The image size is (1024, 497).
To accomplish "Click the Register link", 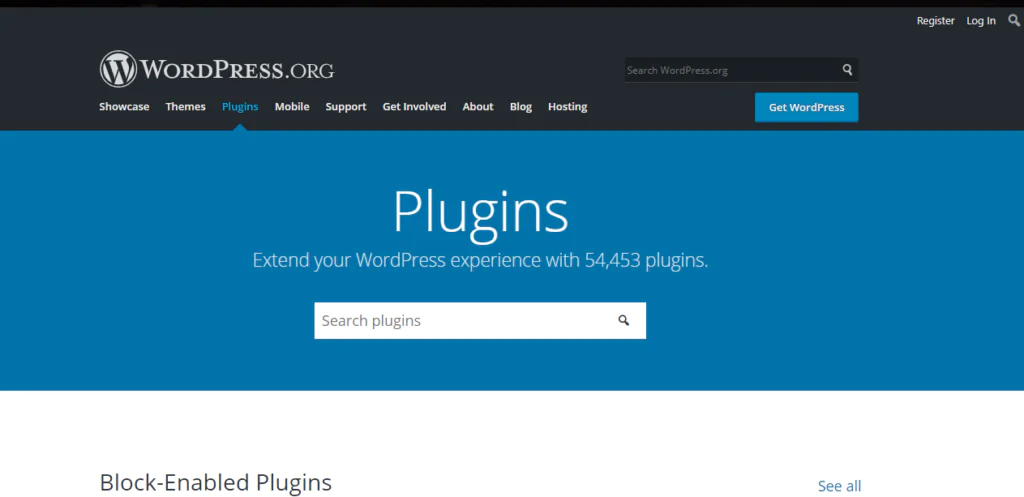I will click(x=935, y=21).
